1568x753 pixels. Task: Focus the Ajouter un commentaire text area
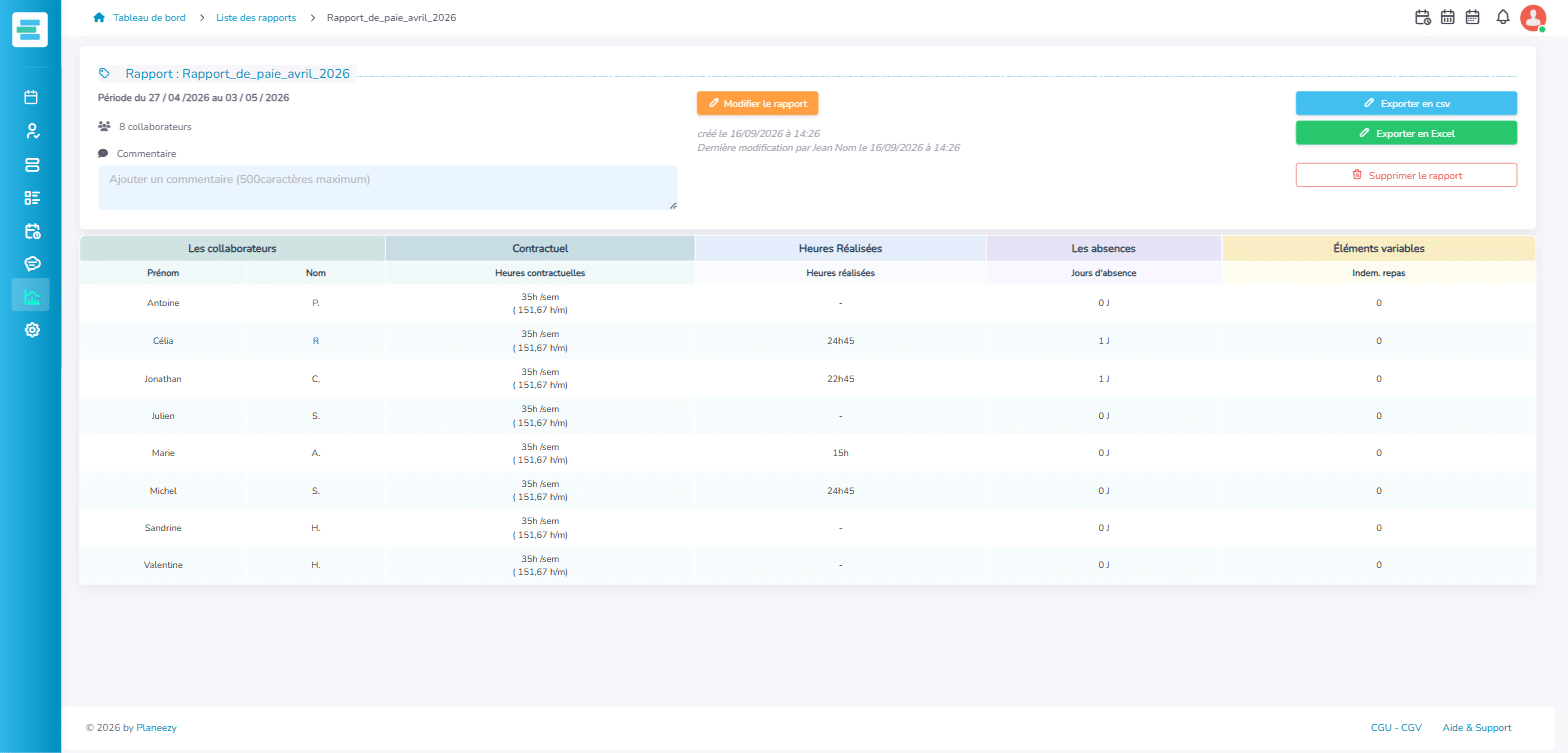[388, 188]
